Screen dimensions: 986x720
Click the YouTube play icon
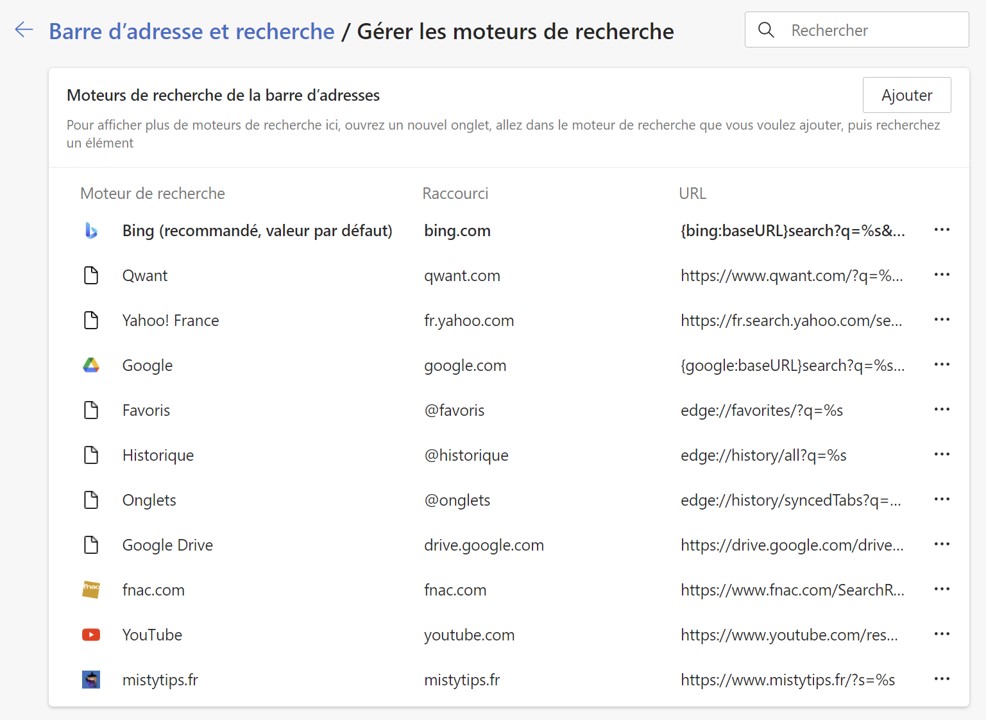coord(91,635)
